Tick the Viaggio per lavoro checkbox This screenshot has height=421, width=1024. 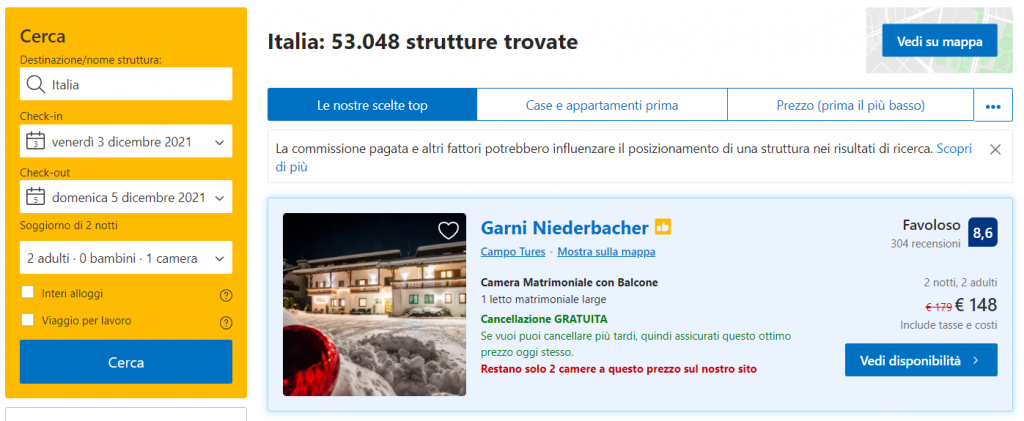point(28,321)
